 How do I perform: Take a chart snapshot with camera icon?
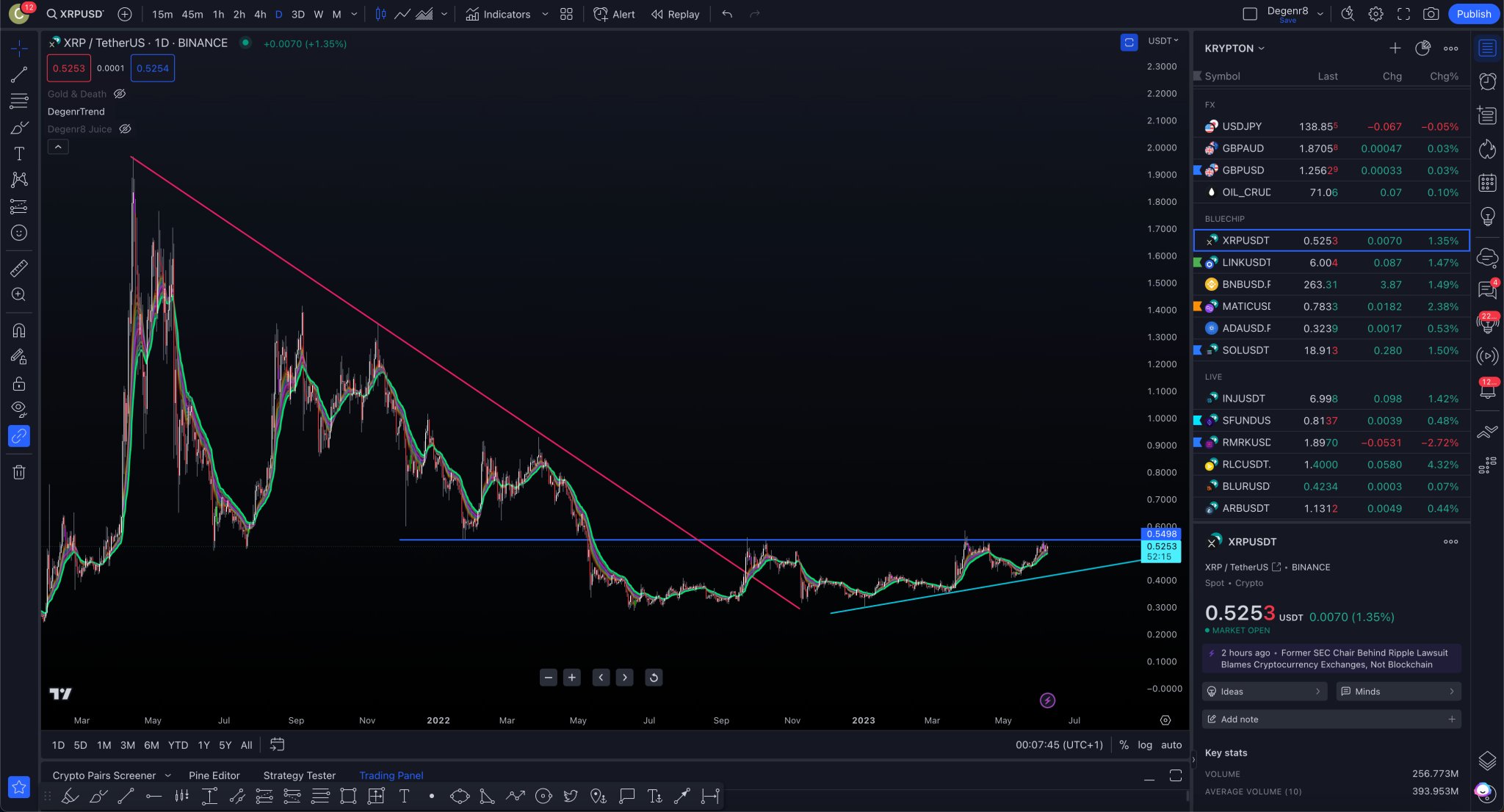(1431, 14)
